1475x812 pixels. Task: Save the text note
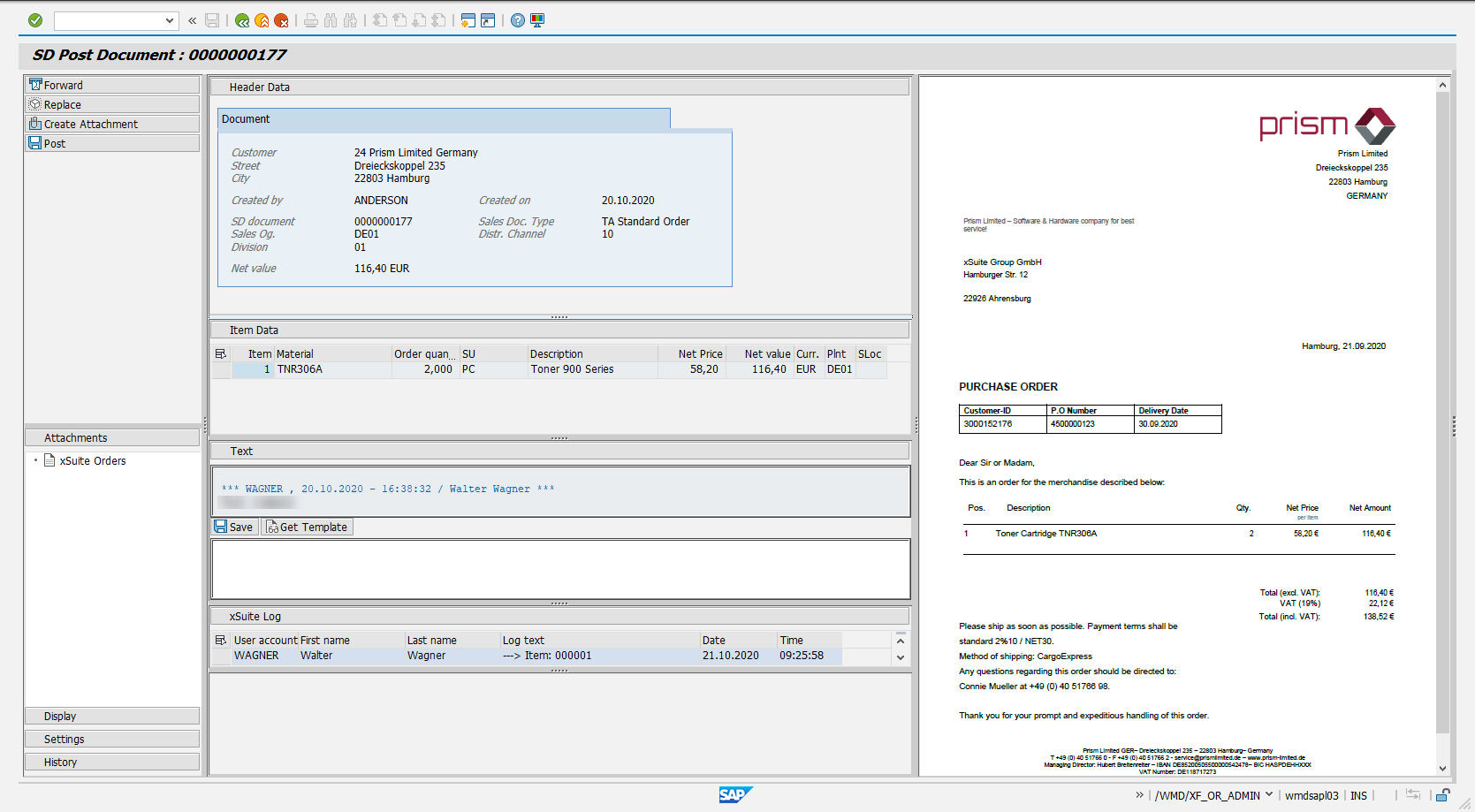pyautogui.click(x=234, y=527)
